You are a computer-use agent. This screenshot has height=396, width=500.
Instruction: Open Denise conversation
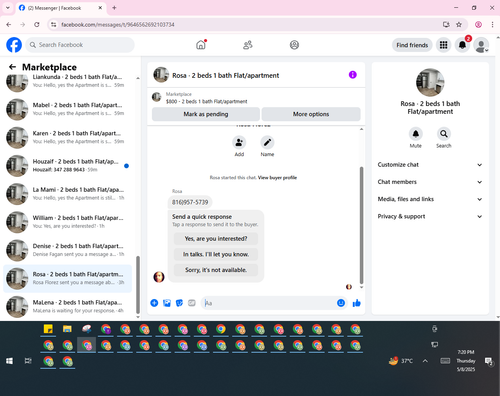click(x=67, y=250)
